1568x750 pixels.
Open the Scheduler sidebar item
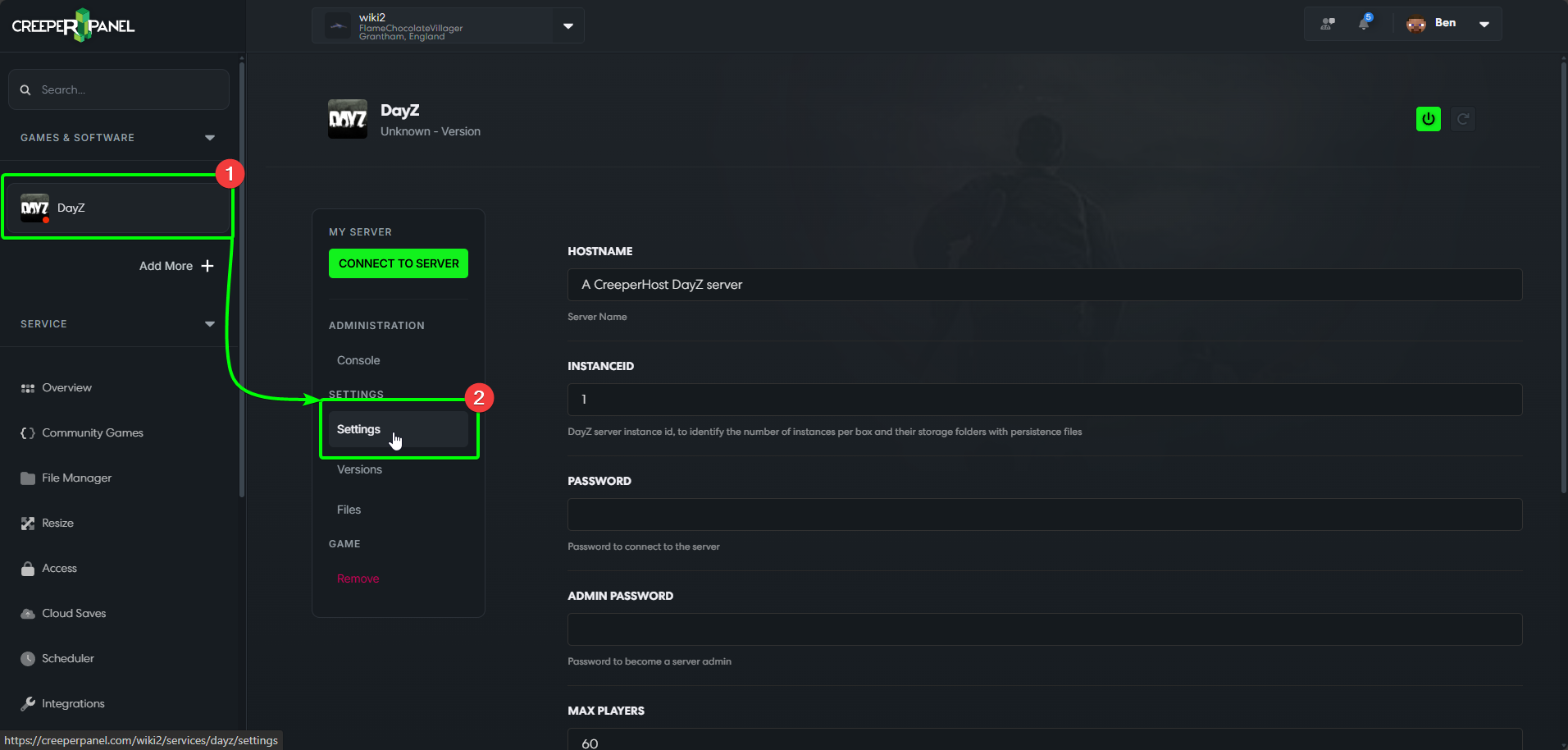pos(67,659)
